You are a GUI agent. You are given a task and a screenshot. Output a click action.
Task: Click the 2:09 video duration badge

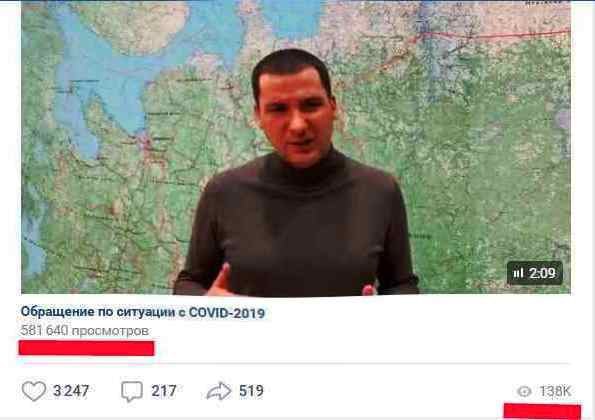(535, 273)
